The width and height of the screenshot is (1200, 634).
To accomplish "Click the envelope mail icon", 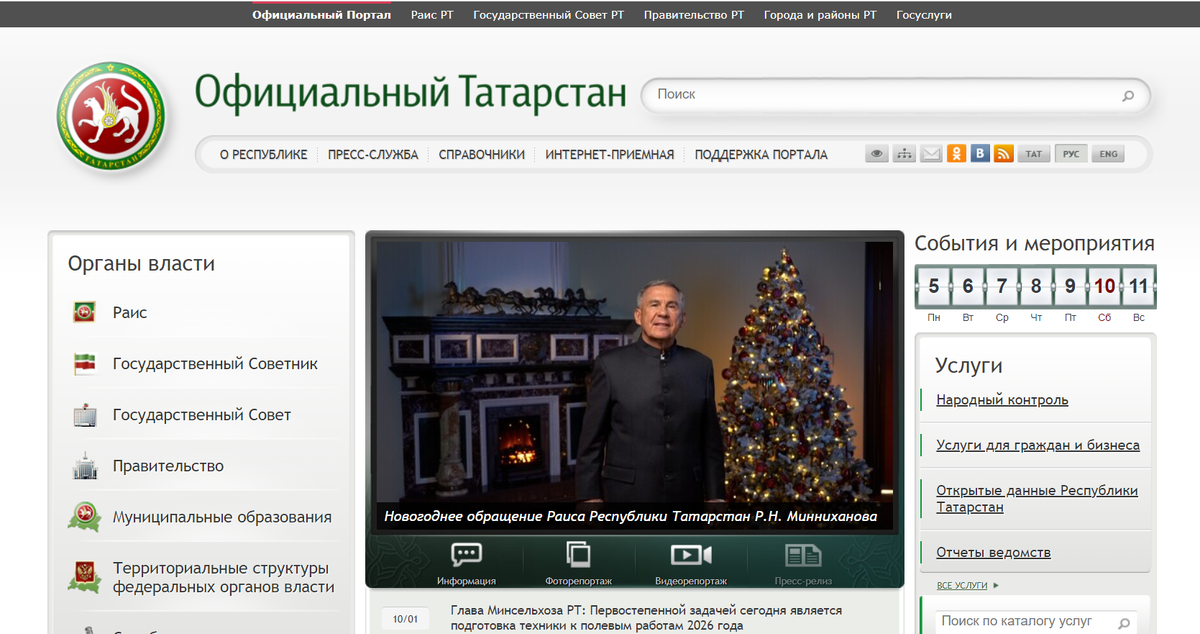I will click(x=931, y=154).
